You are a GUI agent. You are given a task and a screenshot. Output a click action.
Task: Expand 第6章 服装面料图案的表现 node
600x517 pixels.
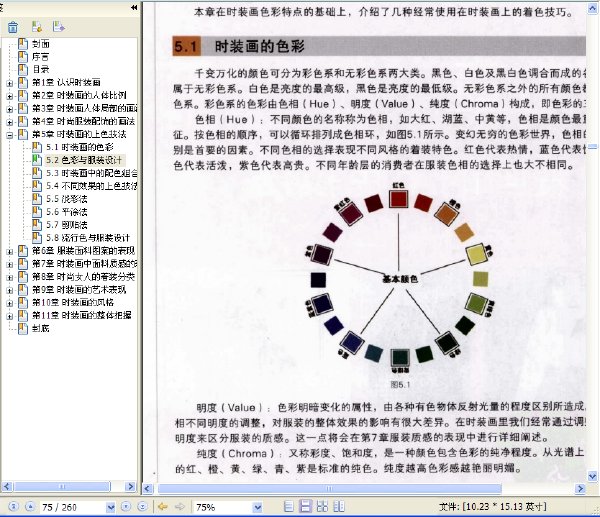(x=10, y=252)
